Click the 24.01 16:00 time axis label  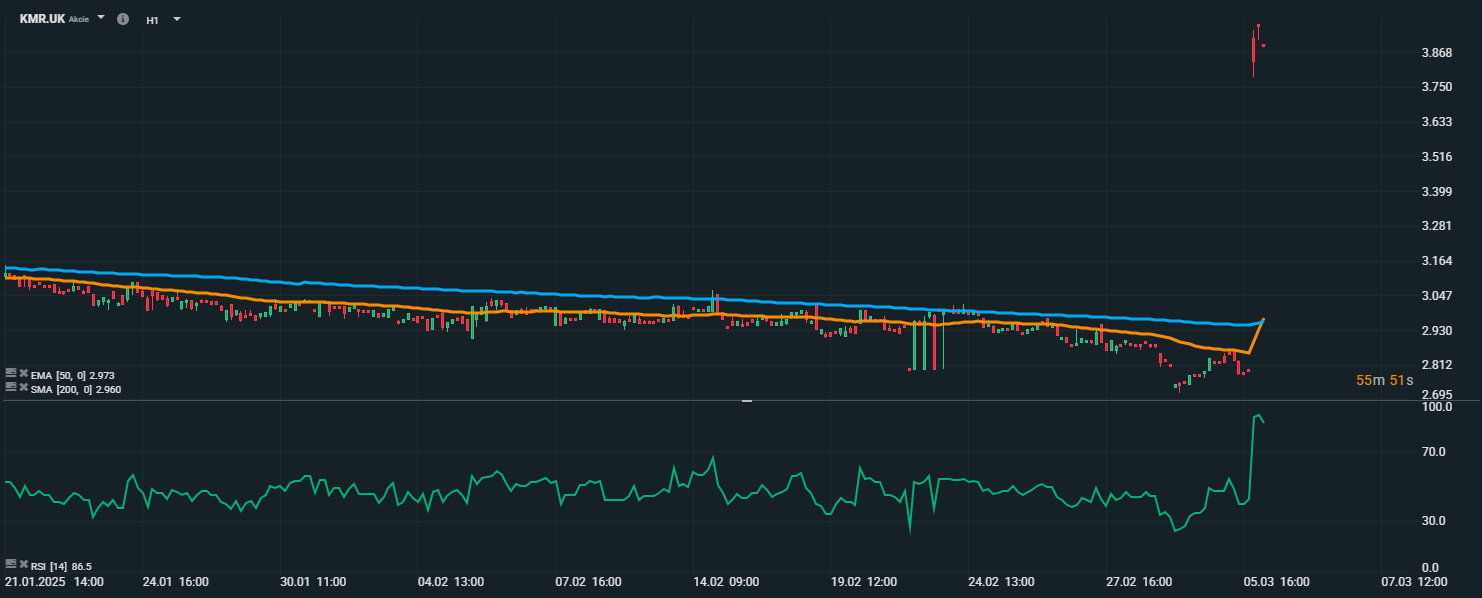pos(174,581)
